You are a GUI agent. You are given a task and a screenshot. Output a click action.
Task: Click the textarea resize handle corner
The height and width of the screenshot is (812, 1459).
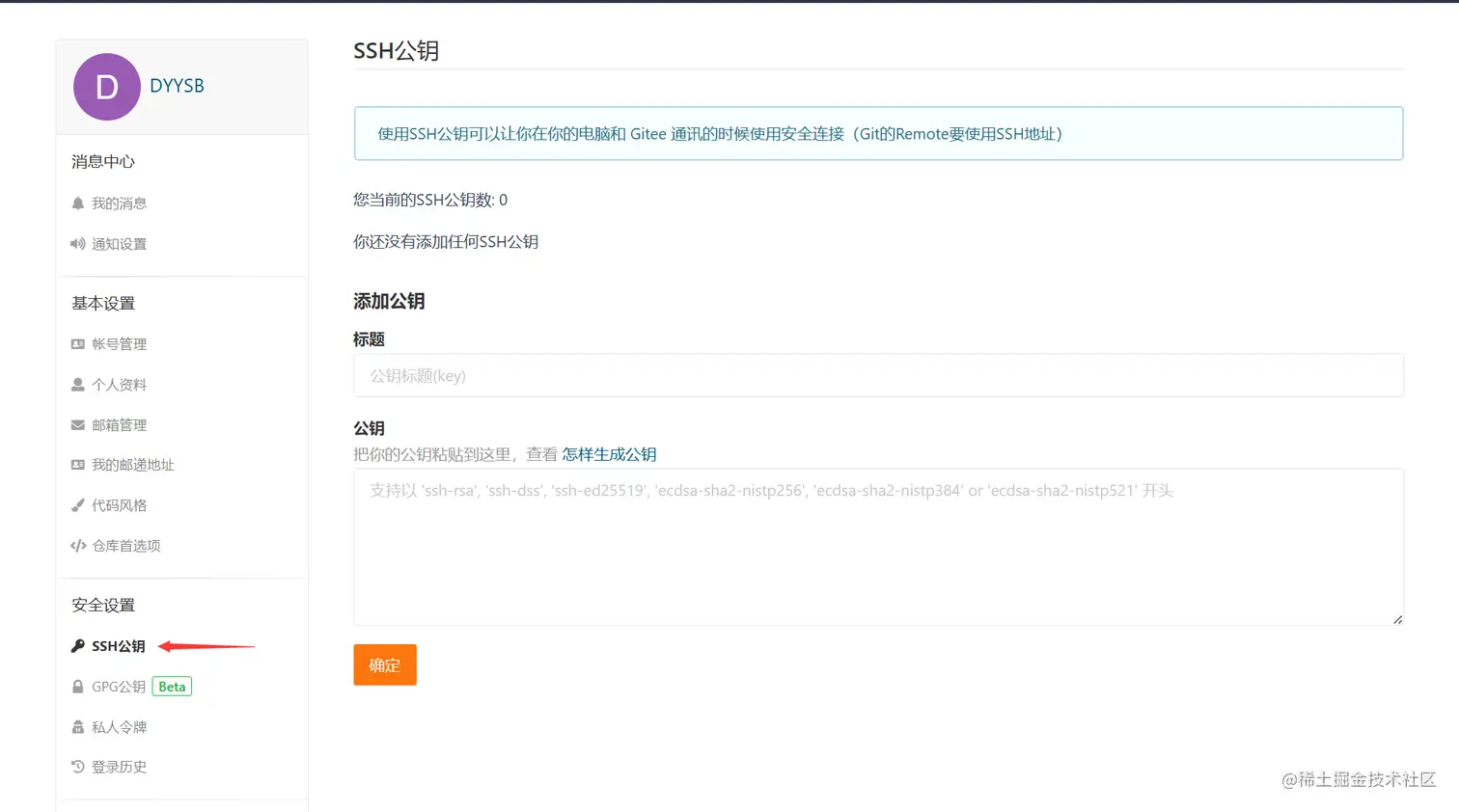coord(1397,619)
